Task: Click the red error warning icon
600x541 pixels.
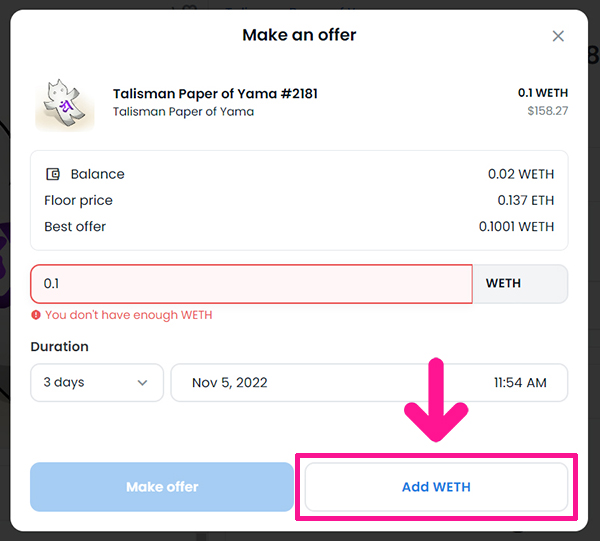Action: 36,315
